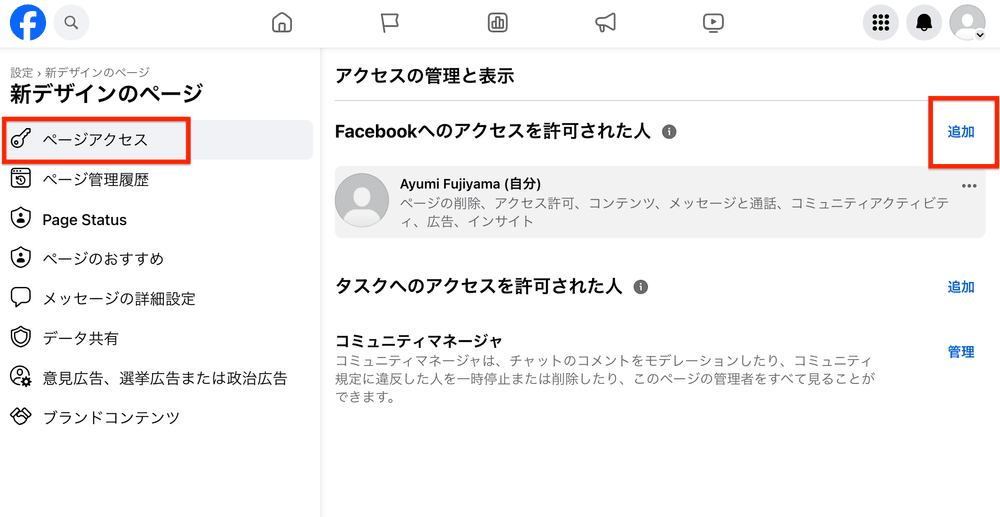The height and width of the screenshot is (517, 1000).
Task: Open the video play icon
Action: tap(713, 23)
